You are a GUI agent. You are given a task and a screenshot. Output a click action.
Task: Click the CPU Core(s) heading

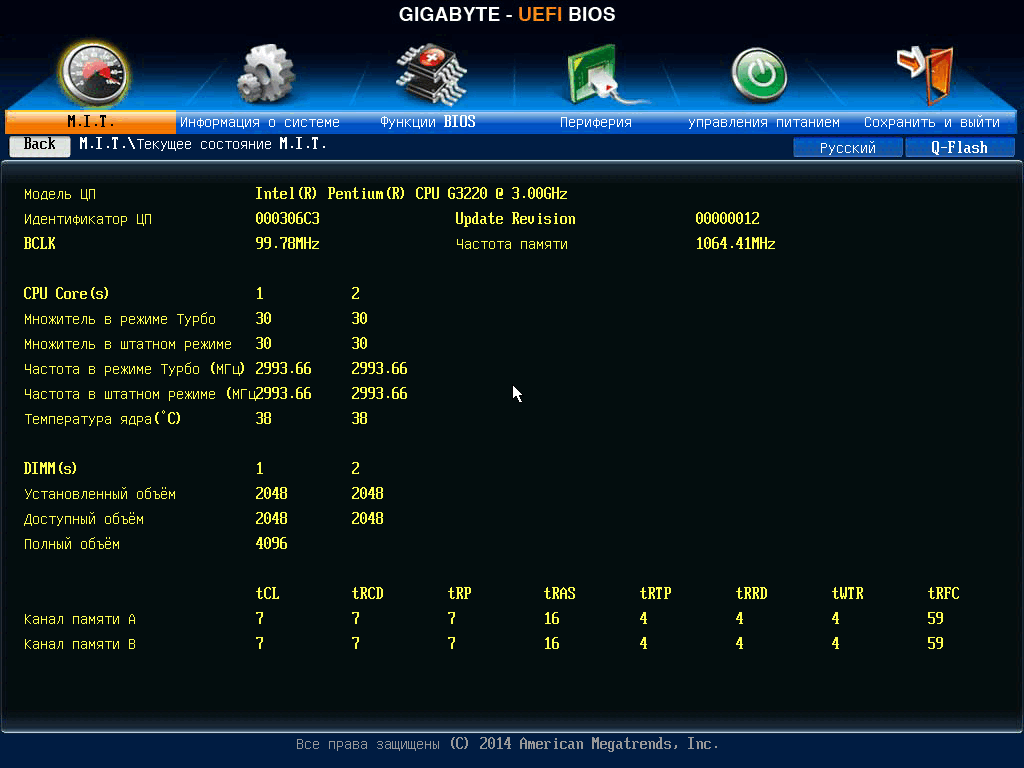pos(66,293)
